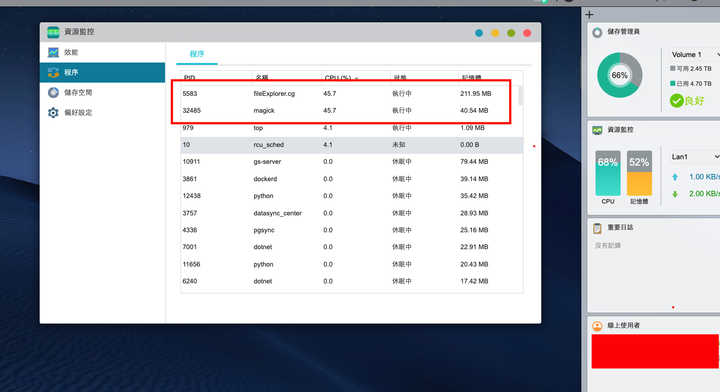Click PID 12438 python row

click(x=352, y=196)
